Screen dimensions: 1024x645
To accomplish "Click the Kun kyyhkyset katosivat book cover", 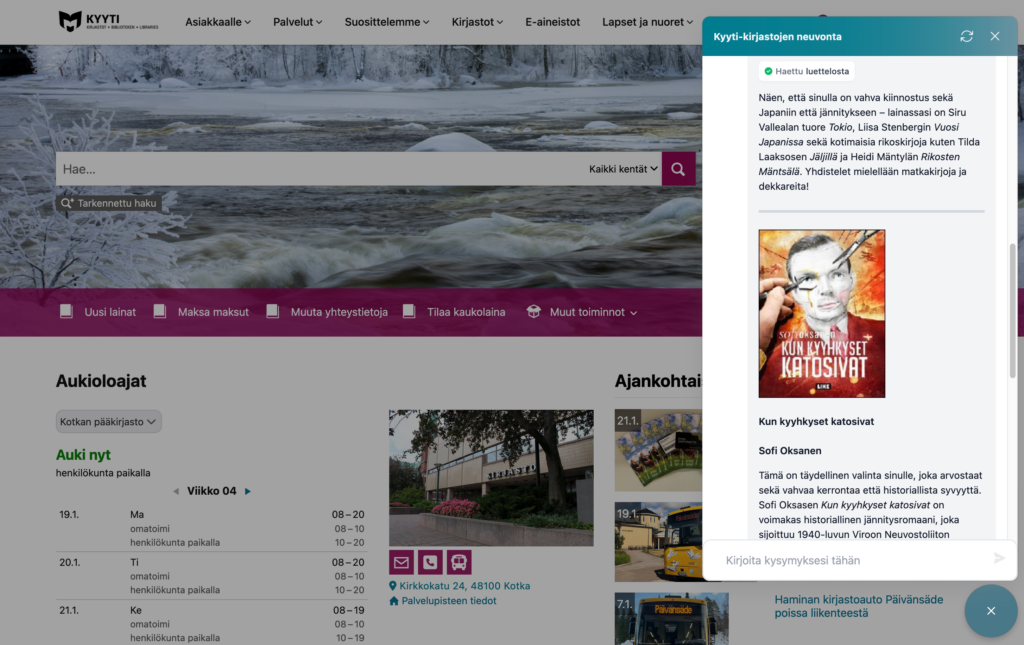I will [821, 313].
